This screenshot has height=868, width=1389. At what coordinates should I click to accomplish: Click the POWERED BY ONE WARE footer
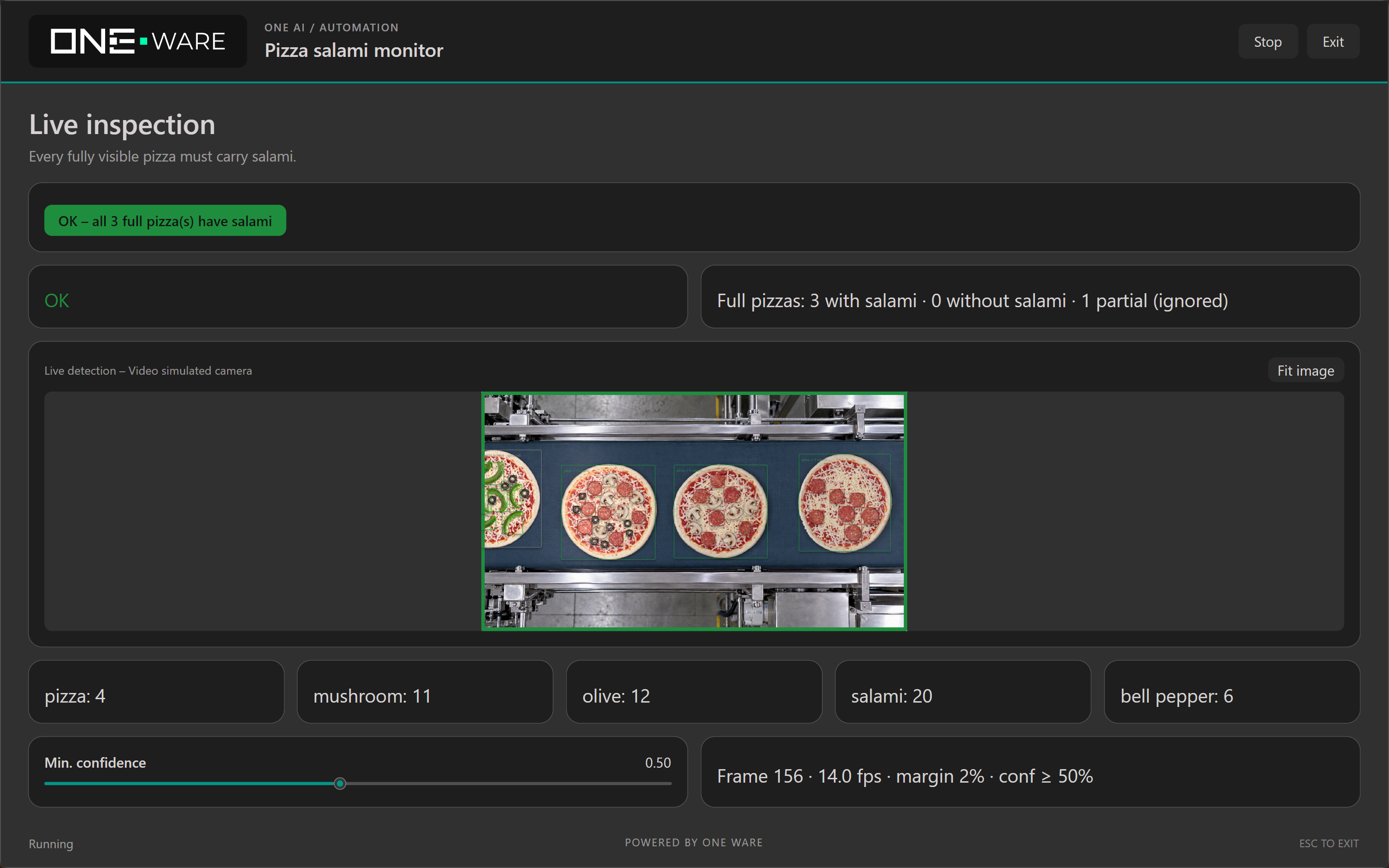pos(694,842)
